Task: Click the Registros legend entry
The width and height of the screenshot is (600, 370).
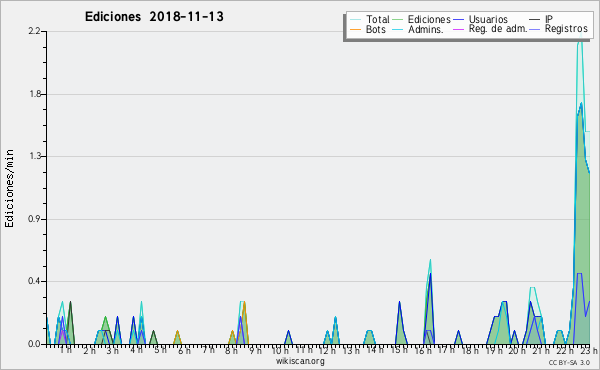Action: coord(566,29)
